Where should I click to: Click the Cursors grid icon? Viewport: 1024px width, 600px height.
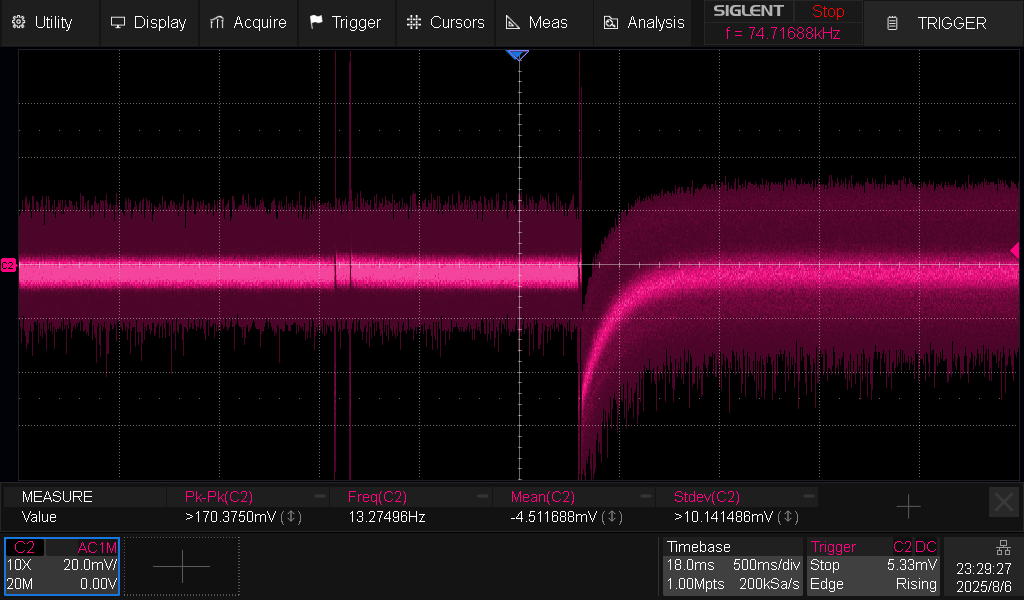413,22
